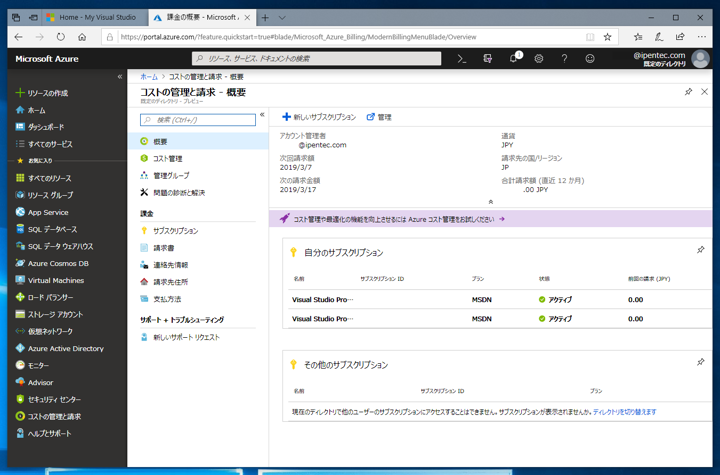Click the Azure コスト管理 promo banner
The height and width of the screenshot is (475, 720).
490,219
